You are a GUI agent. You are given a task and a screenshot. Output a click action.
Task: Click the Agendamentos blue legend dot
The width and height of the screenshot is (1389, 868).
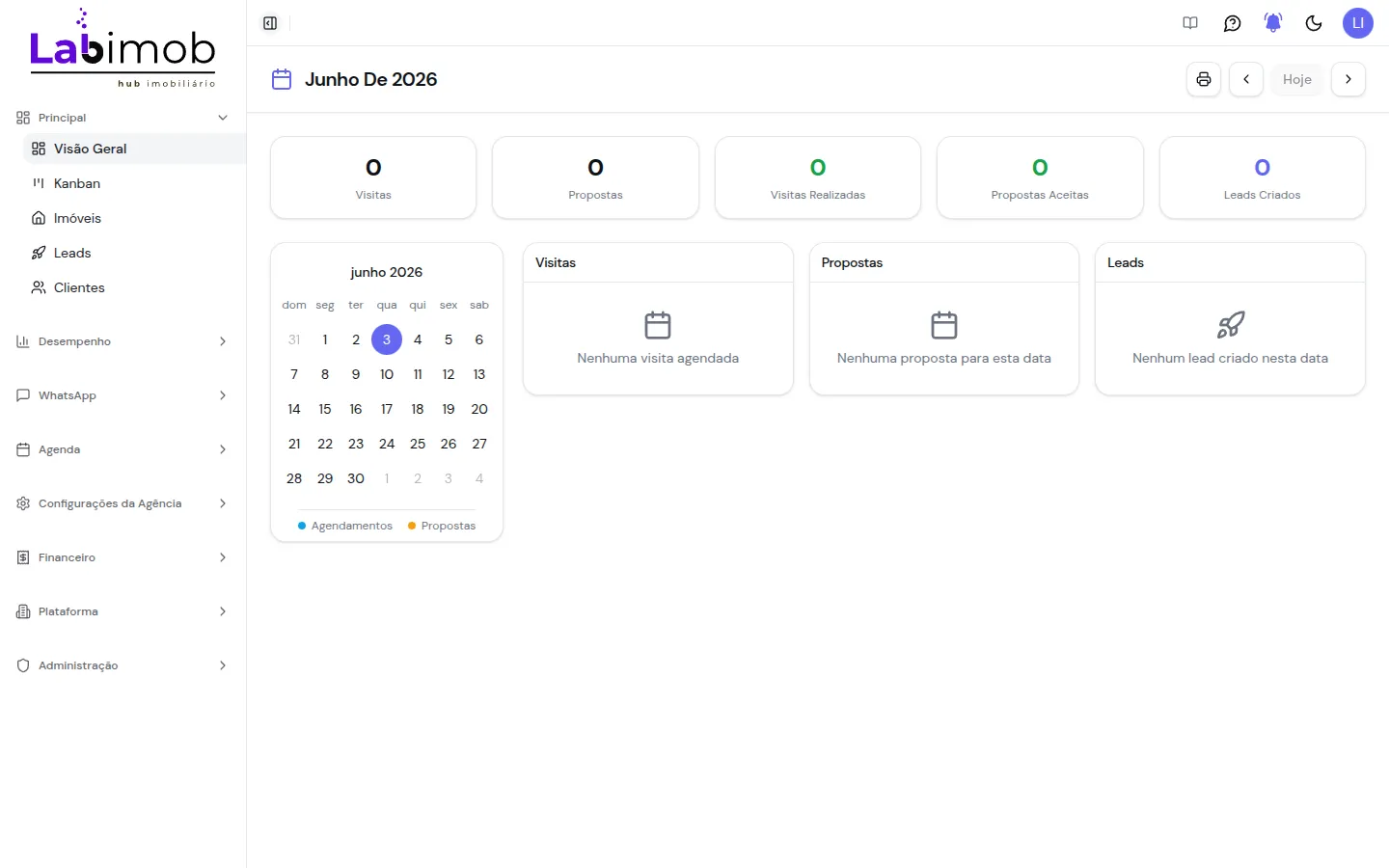[302, 526]
